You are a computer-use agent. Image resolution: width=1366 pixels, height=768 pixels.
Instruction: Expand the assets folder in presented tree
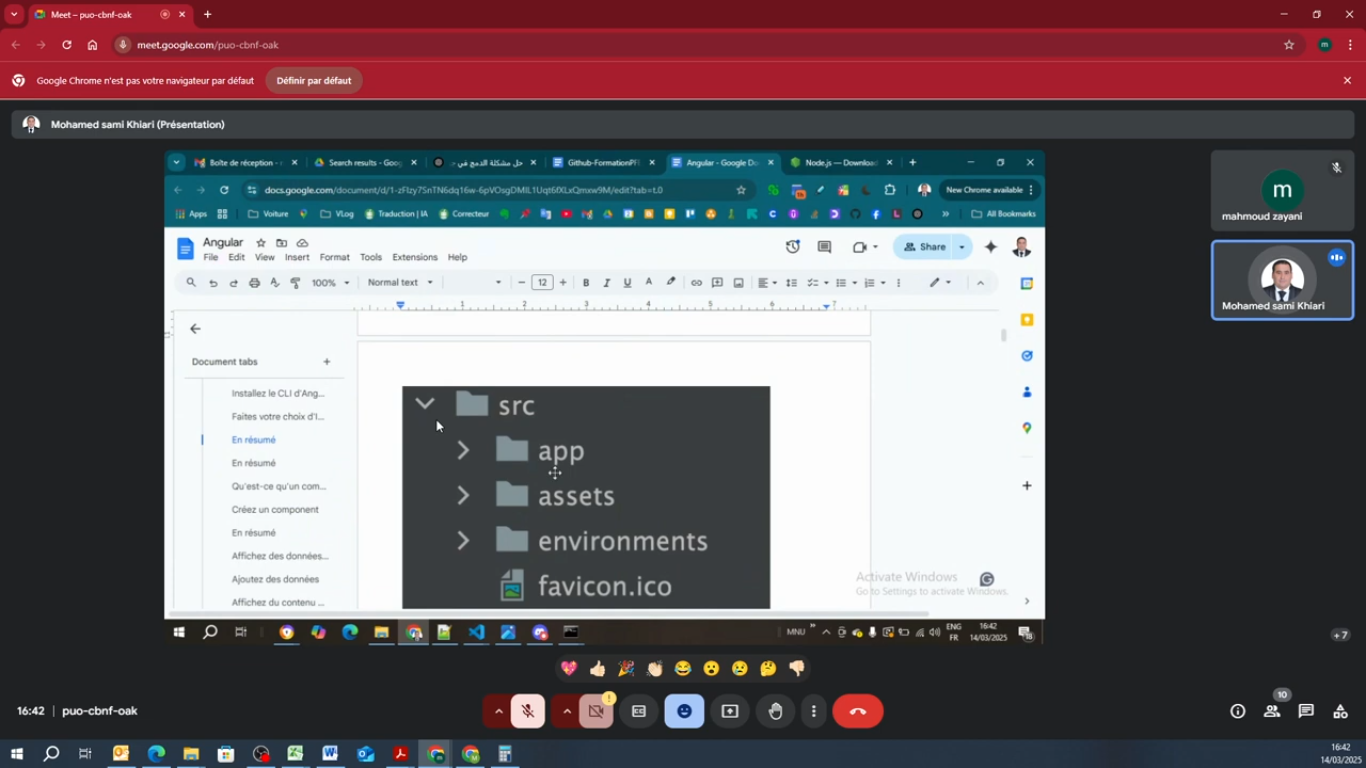462,496
